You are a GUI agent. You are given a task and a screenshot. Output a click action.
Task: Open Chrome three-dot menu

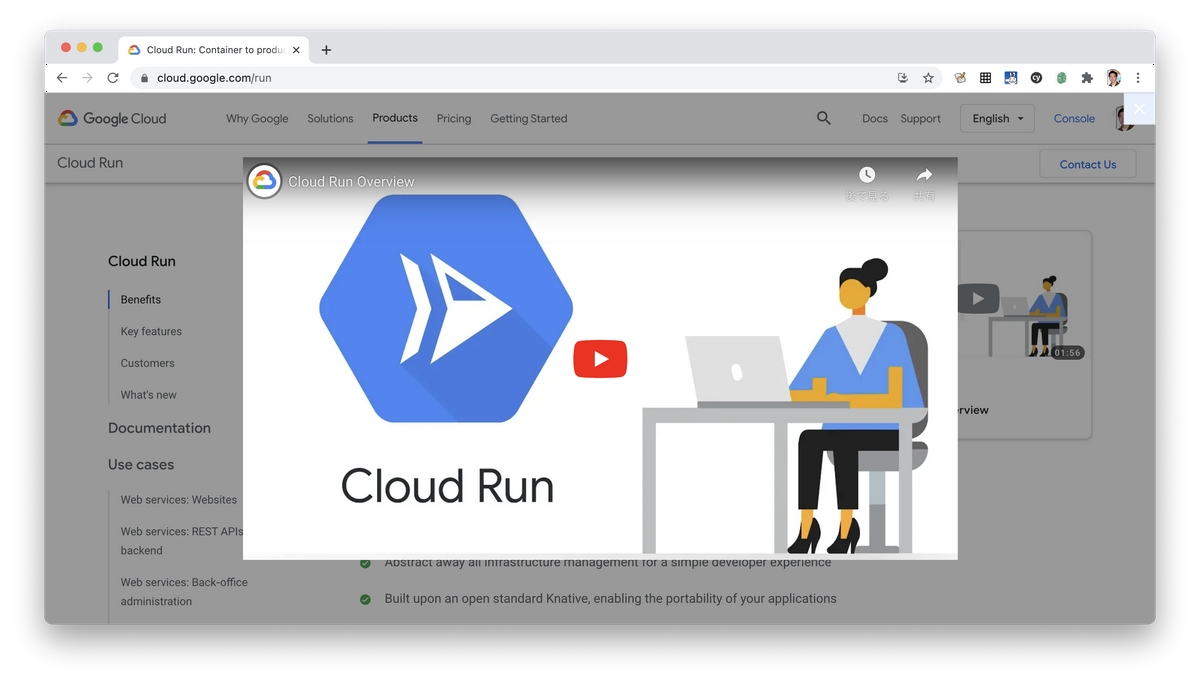[1138, 77]
